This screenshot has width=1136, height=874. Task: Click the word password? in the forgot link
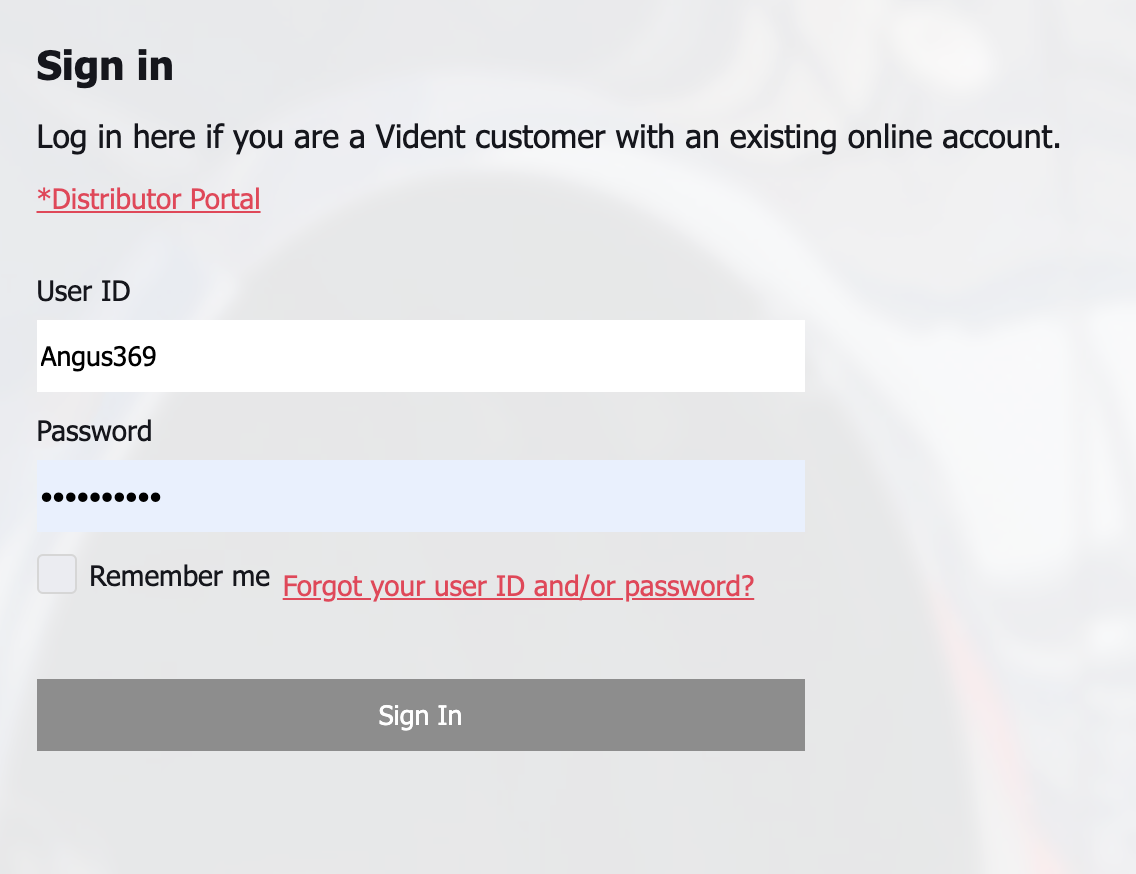point(689,586)
